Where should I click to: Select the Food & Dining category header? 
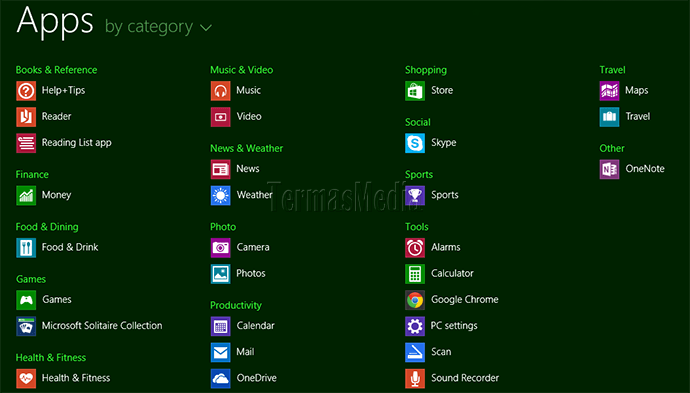47,227
